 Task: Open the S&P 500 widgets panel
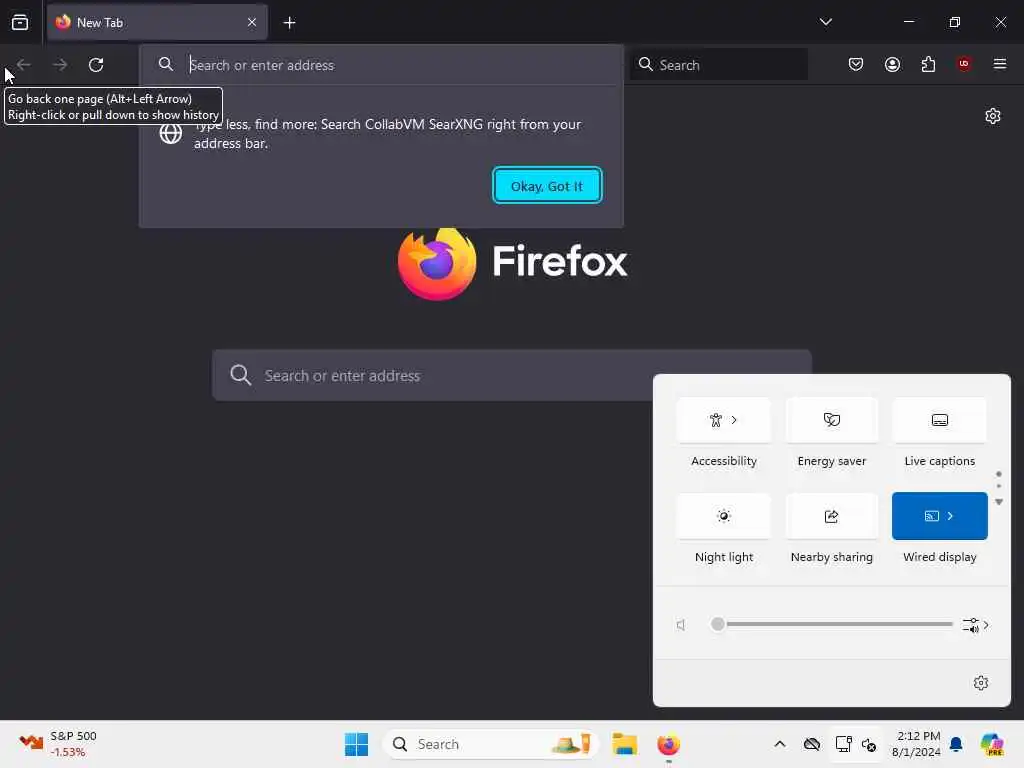pos(59,744)
